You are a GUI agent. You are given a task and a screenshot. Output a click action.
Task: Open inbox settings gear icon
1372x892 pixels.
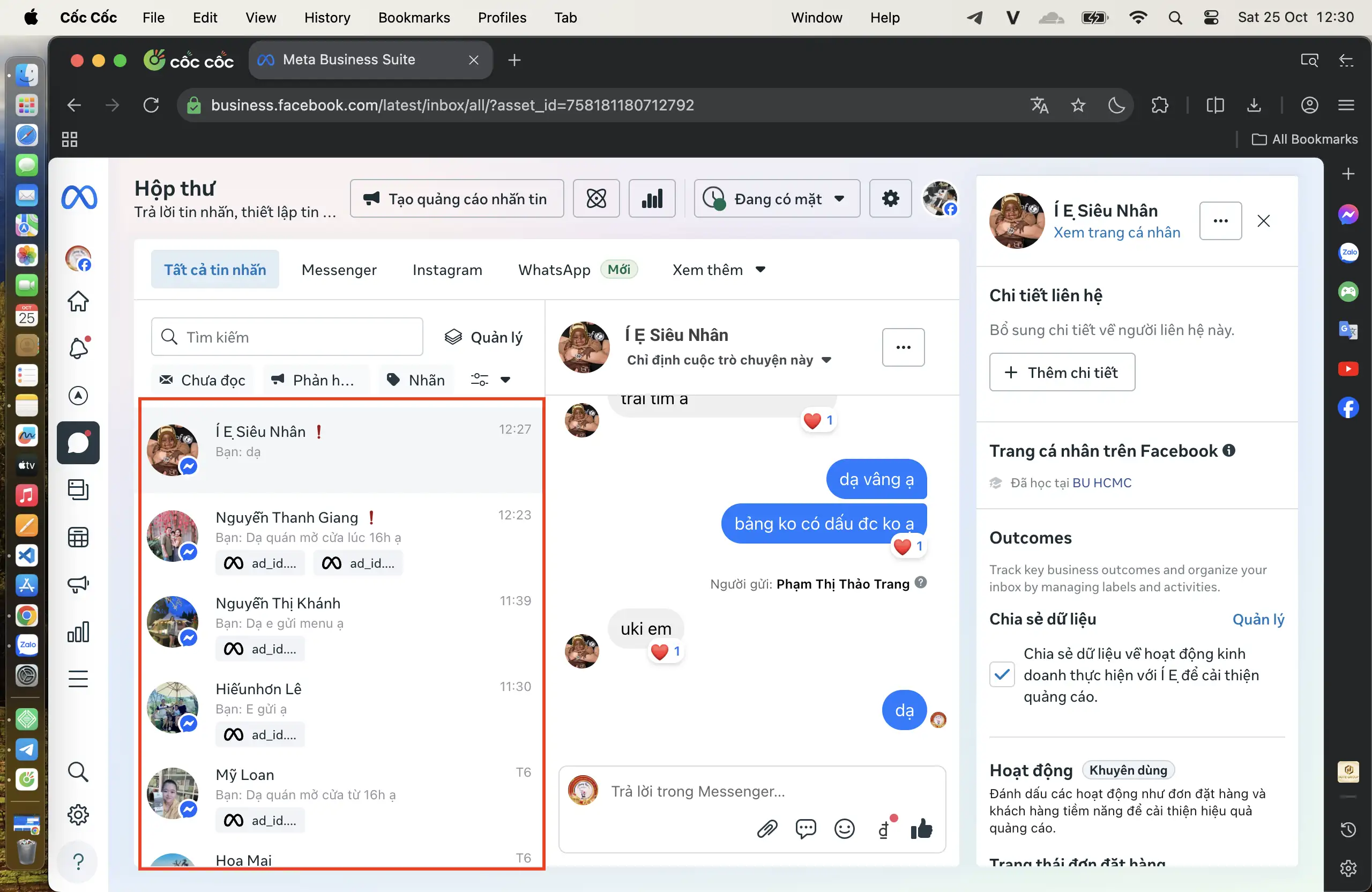[x=890, y=199]
